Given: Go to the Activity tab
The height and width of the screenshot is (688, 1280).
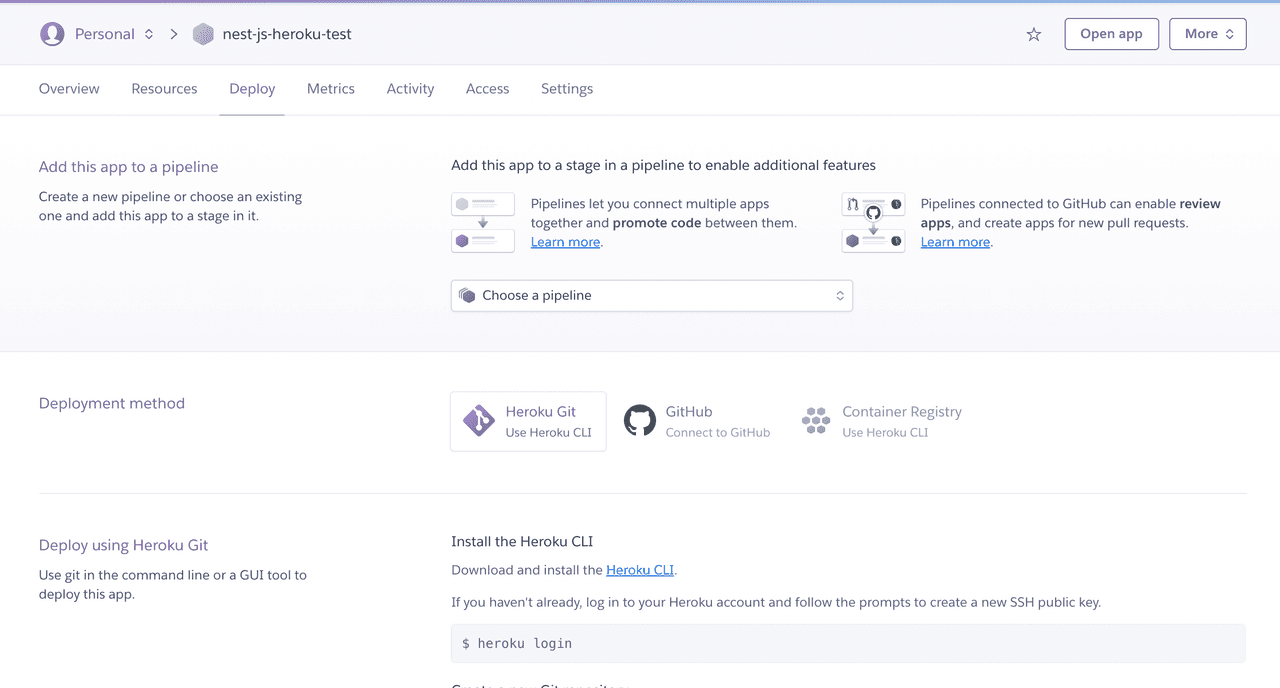Looking at the screenshot, I should [410, 89].
